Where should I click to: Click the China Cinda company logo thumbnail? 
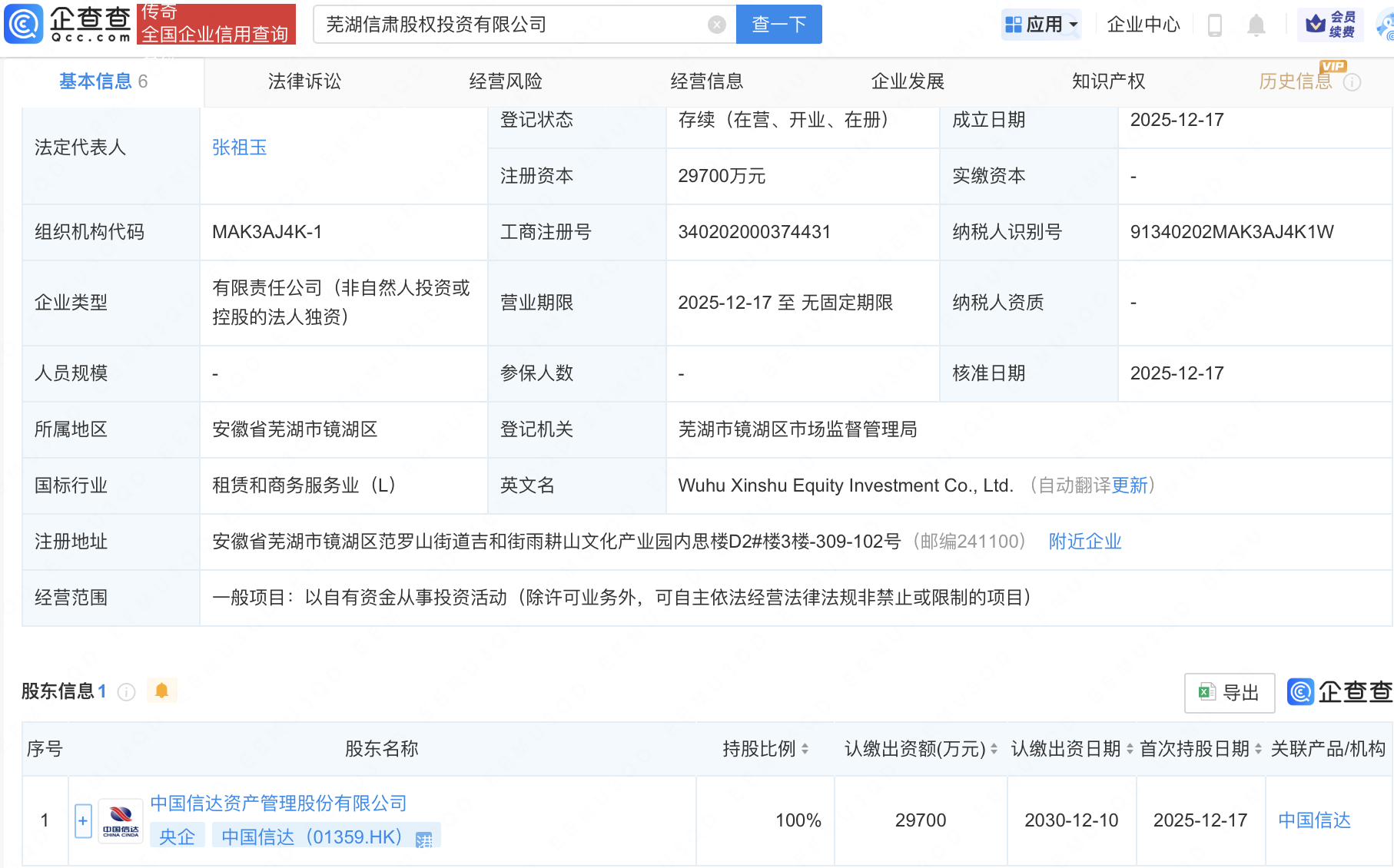tap(120, 819)
